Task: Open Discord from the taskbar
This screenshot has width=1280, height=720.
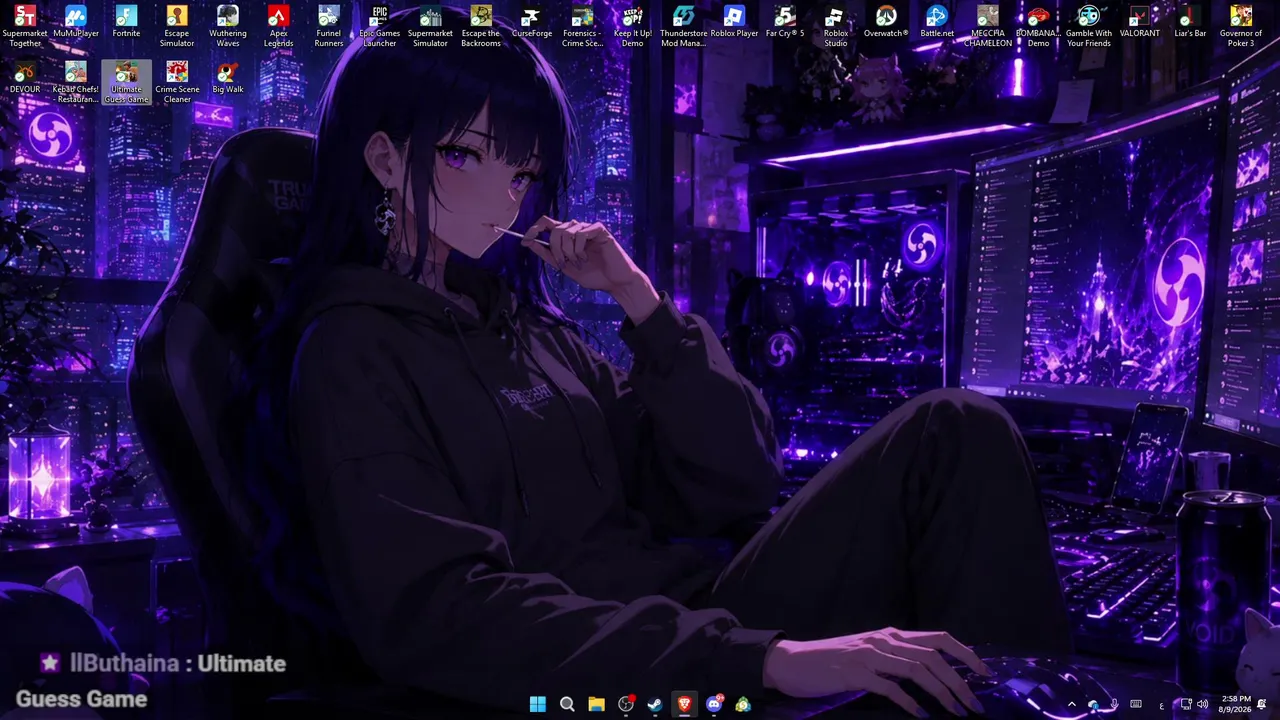Action: point(714,704)
